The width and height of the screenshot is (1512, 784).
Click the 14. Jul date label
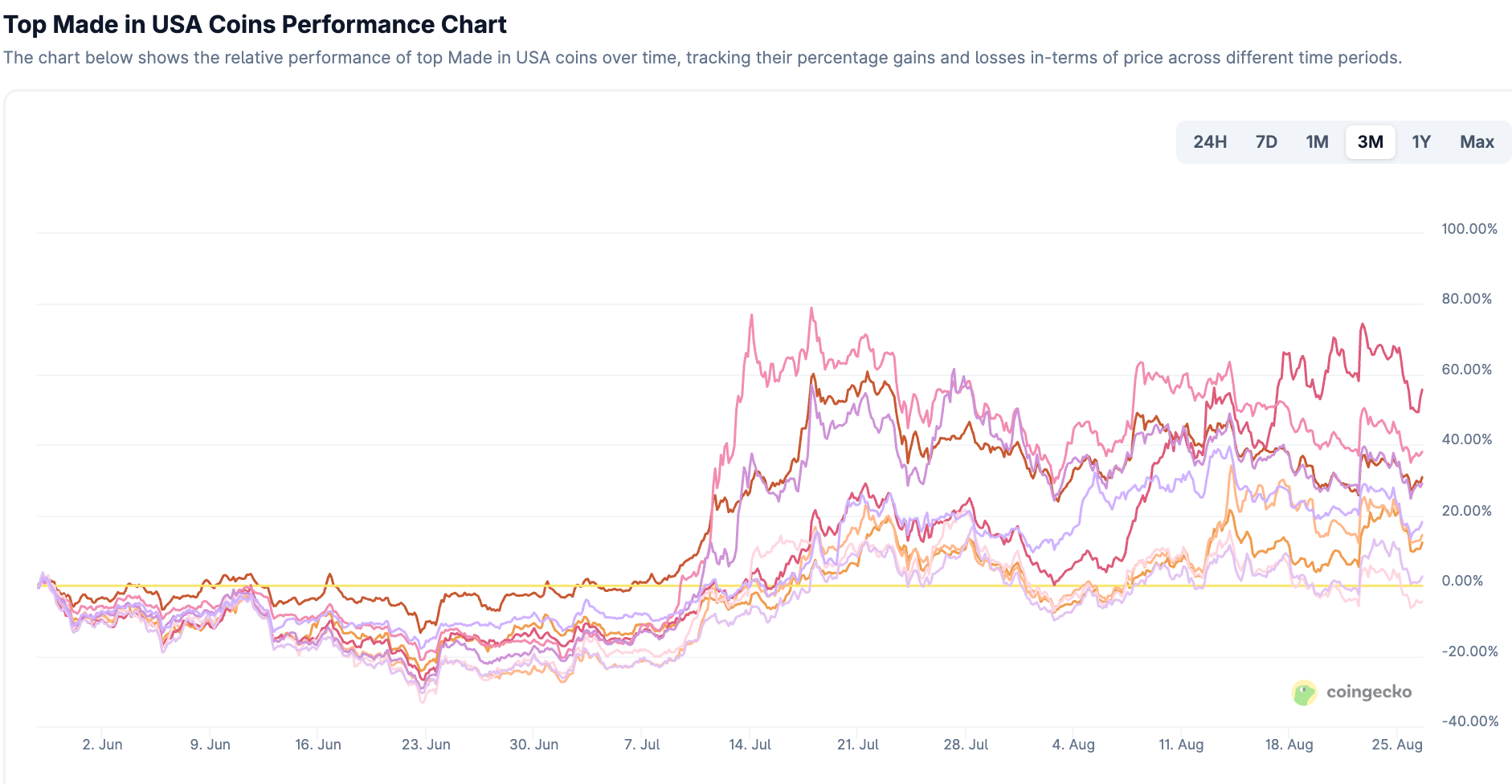coord(750,745)
